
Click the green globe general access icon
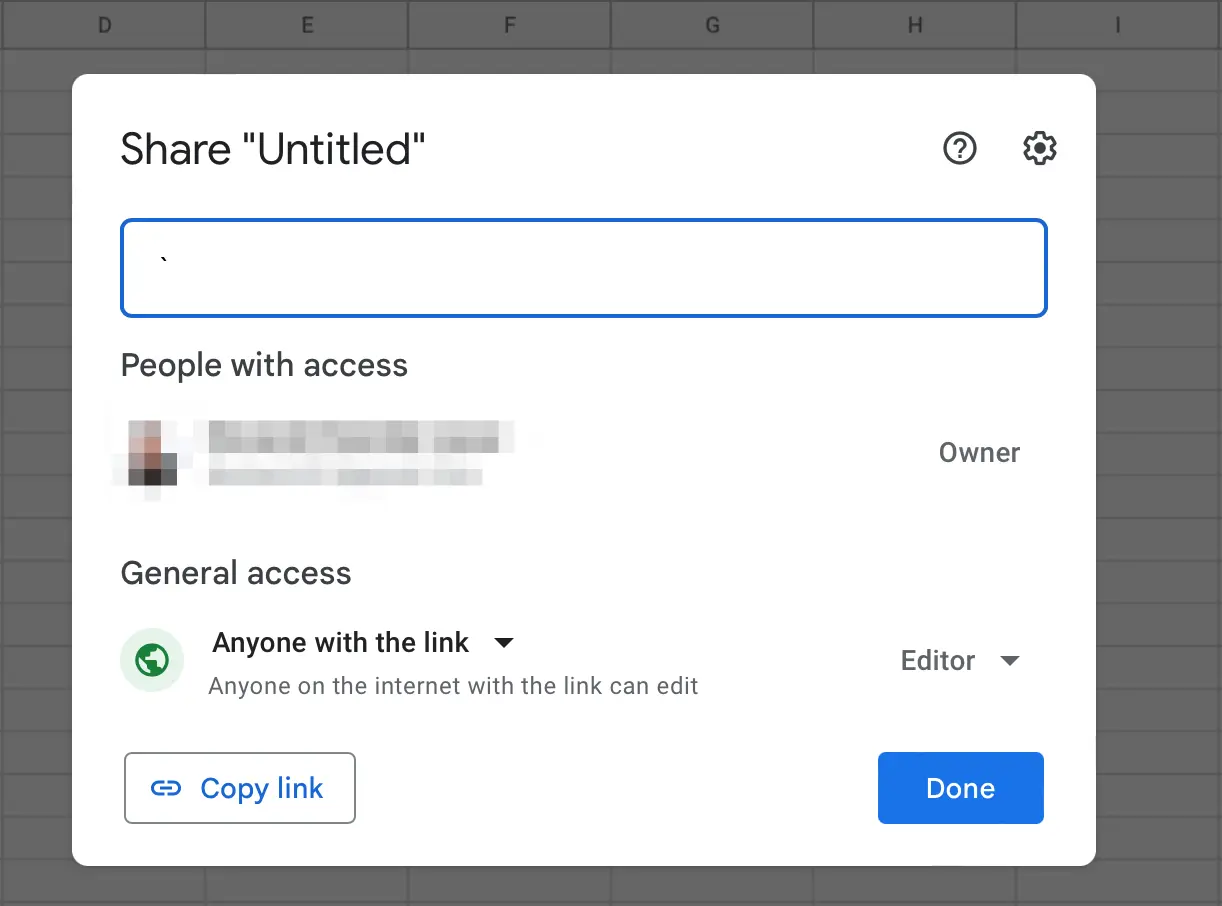pyautogui.click(x=152, y=660)
